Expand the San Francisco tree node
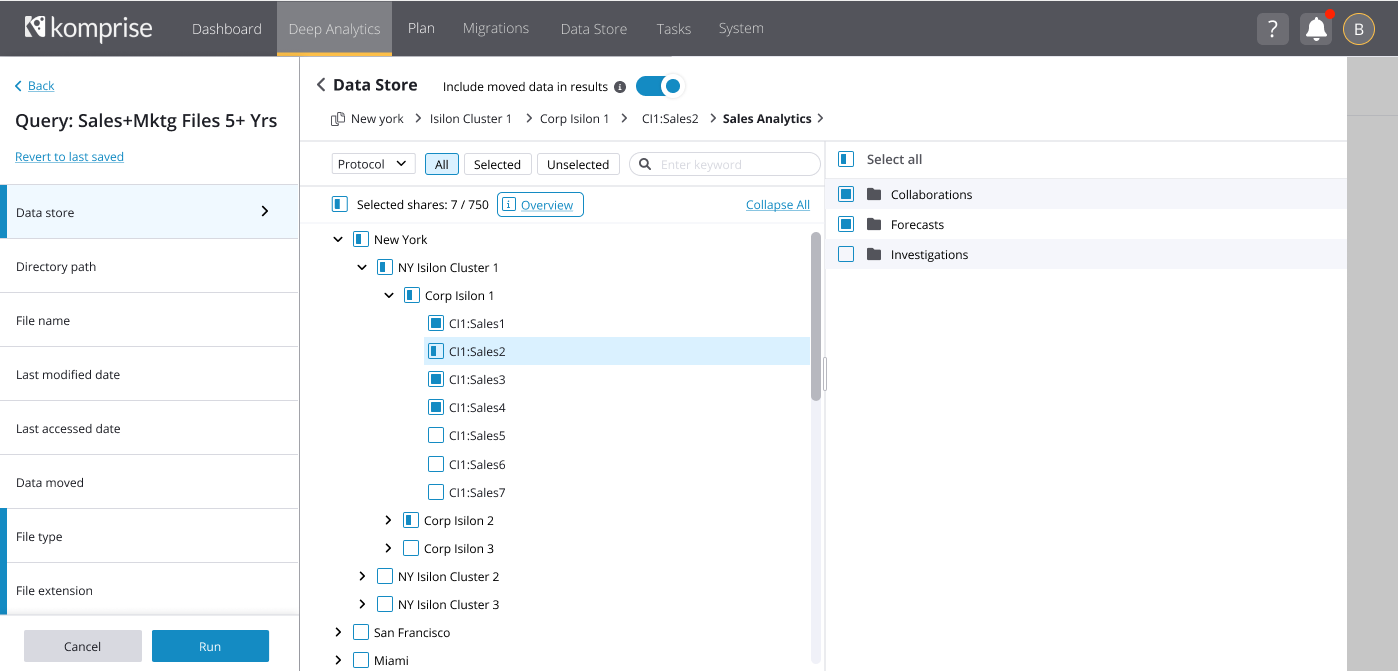1398x671 pixels. pos(338,632)
